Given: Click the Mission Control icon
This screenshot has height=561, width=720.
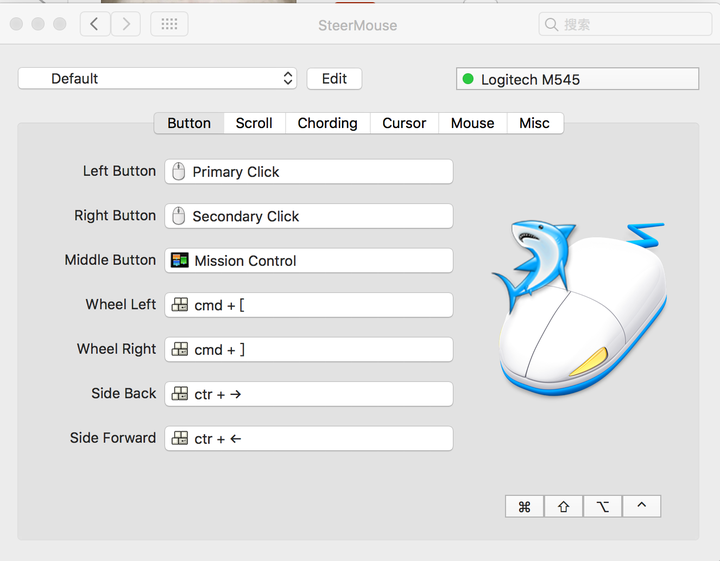Looking at the screenshot, I should click(x=180, y=260).
